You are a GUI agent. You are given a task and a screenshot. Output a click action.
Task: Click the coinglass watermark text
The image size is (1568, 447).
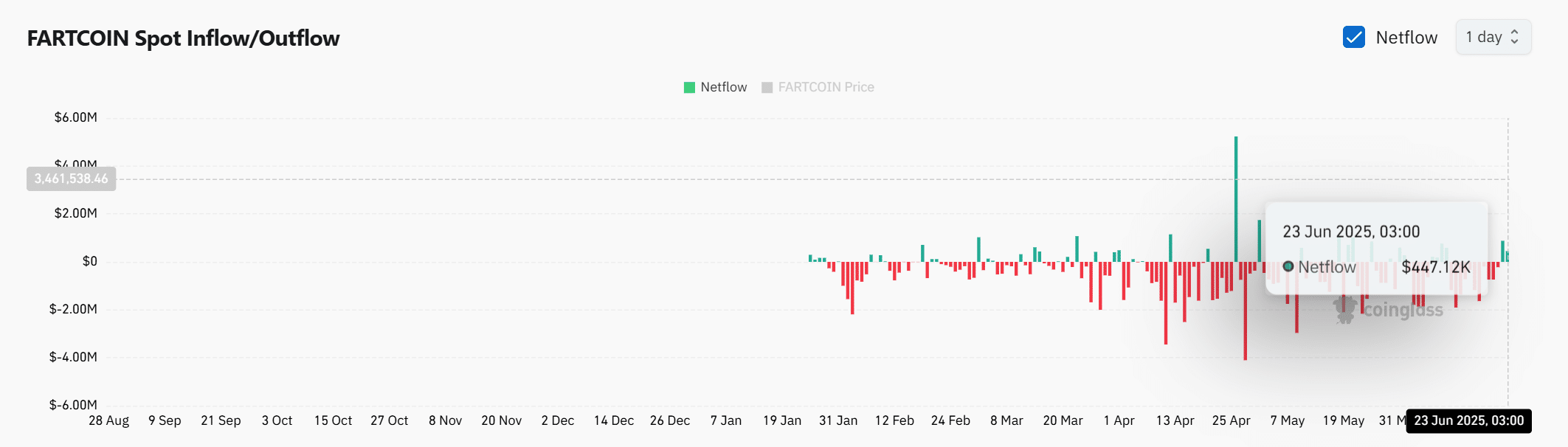pos(1403,310)
